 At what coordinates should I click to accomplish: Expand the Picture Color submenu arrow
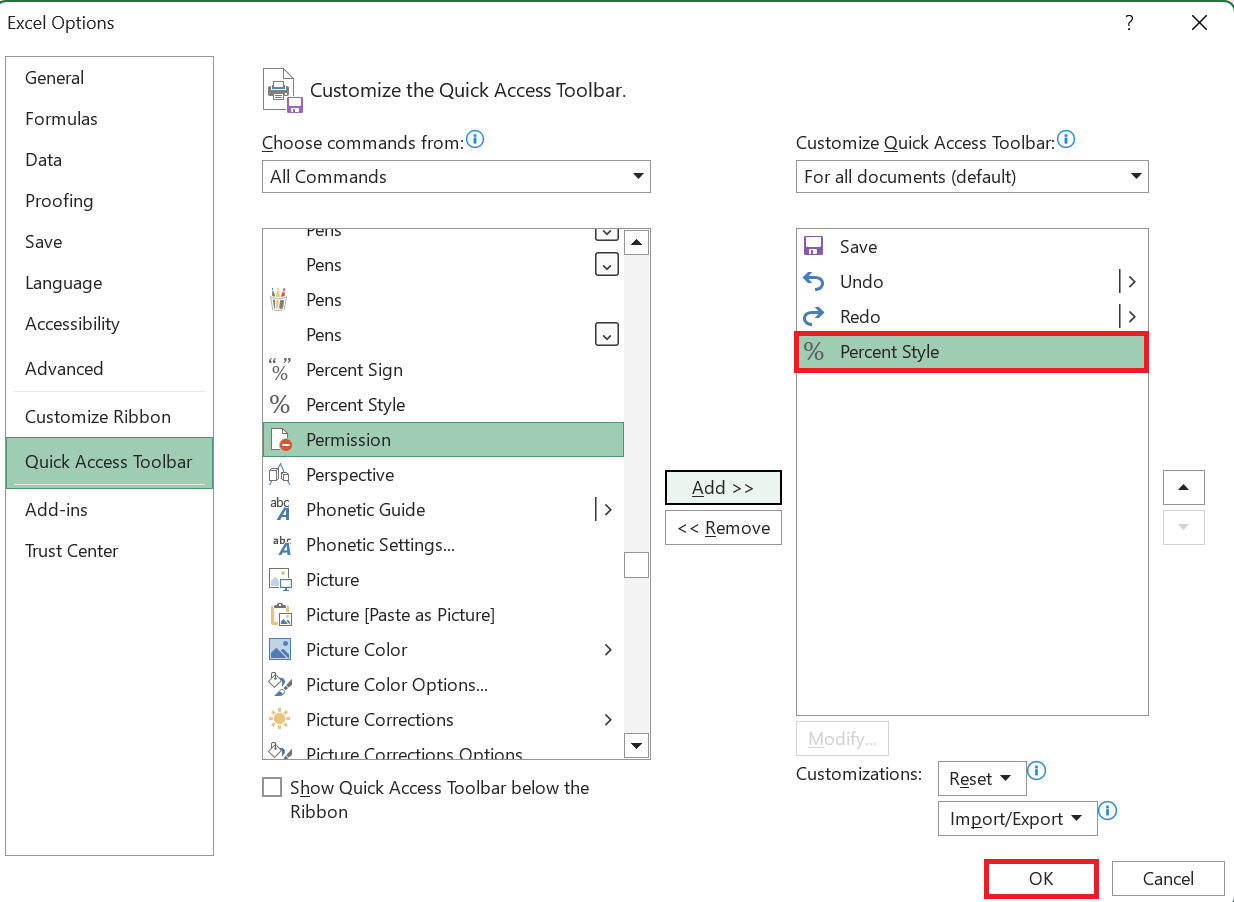[x=608, y=650]
